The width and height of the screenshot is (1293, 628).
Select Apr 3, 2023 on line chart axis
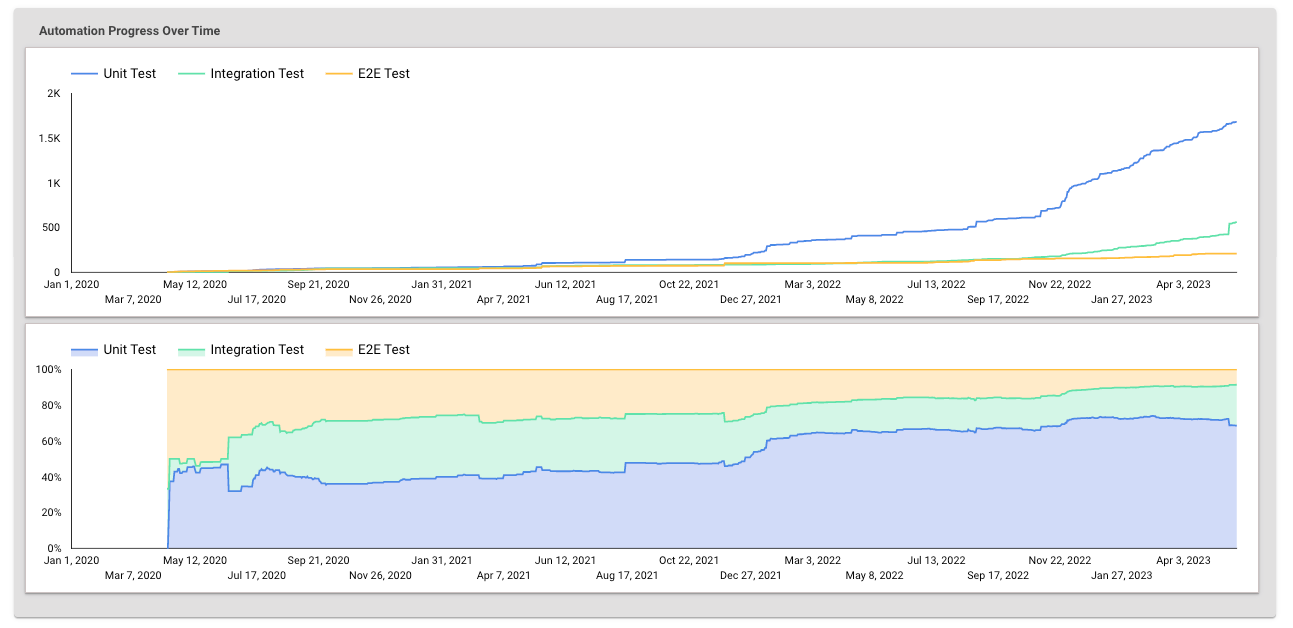tap(1184, 285)
